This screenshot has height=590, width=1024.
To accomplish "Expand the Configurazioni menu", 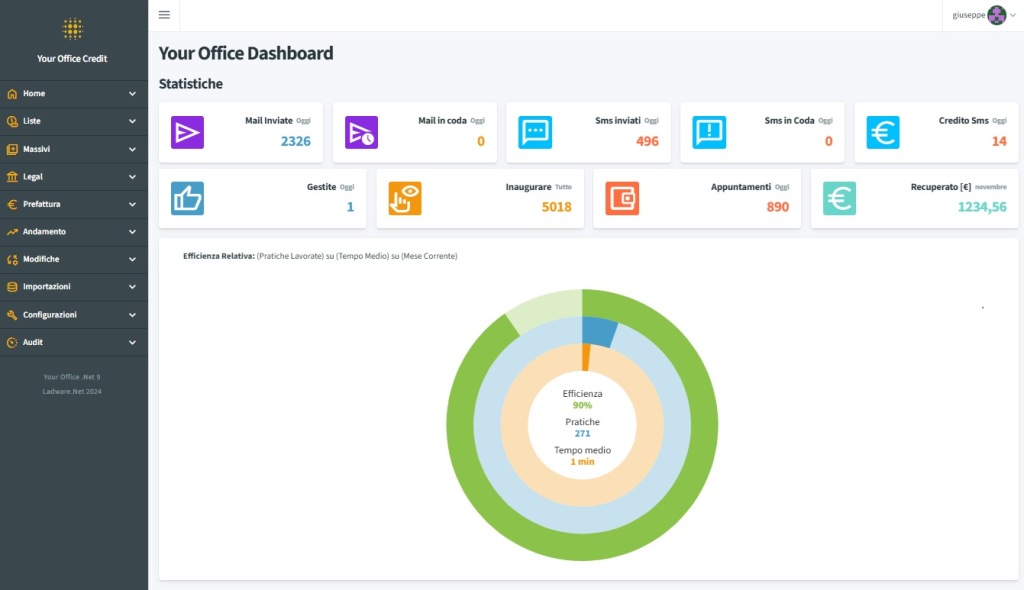I will point(73,314).
